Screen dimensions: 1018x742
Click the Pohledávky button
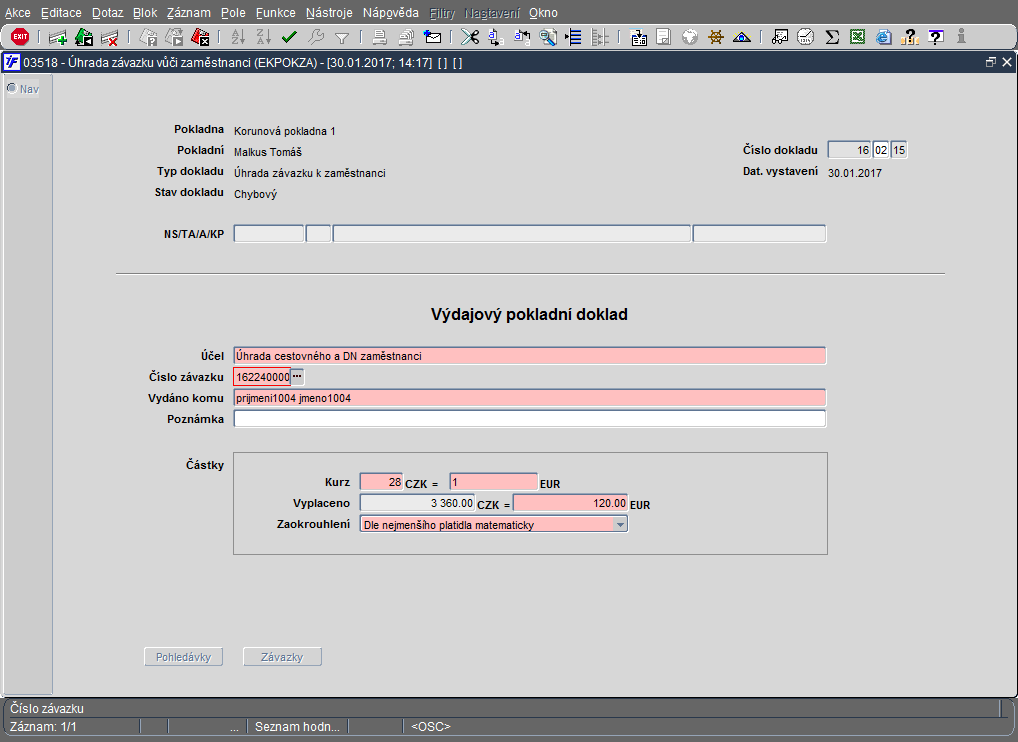pos(183,657)
